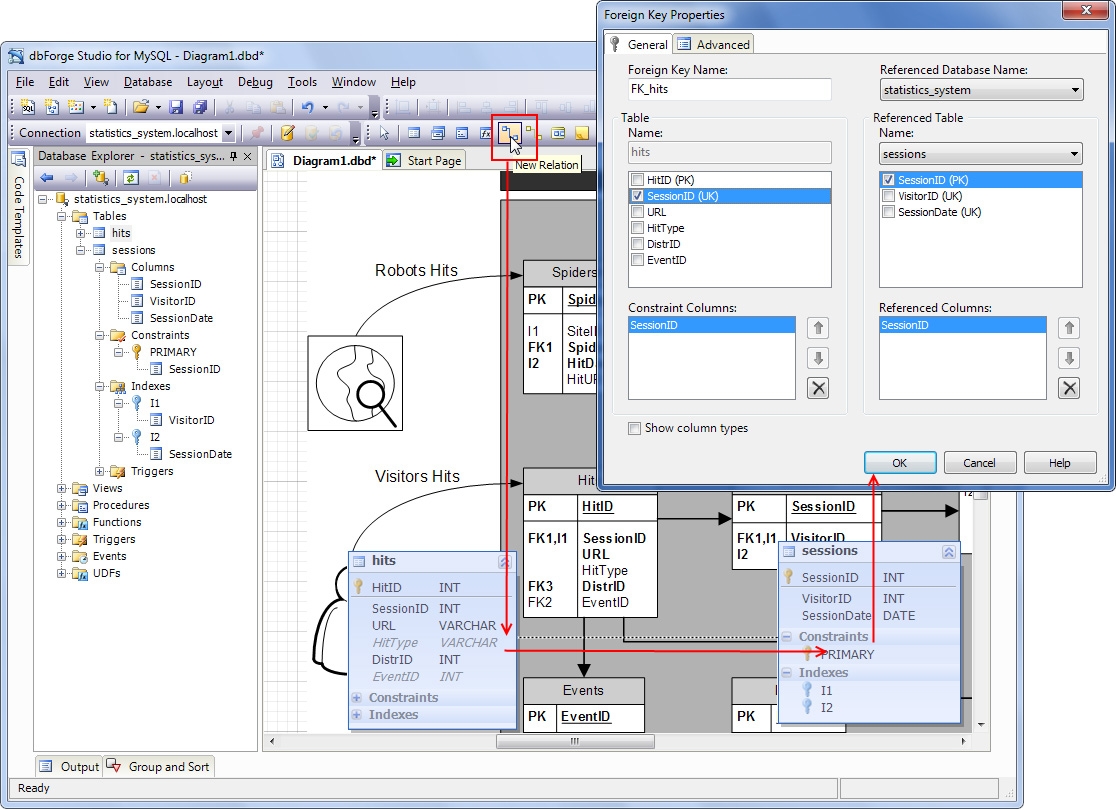Open Referenced Database Name dropdown

click(x=1075, y=90)
